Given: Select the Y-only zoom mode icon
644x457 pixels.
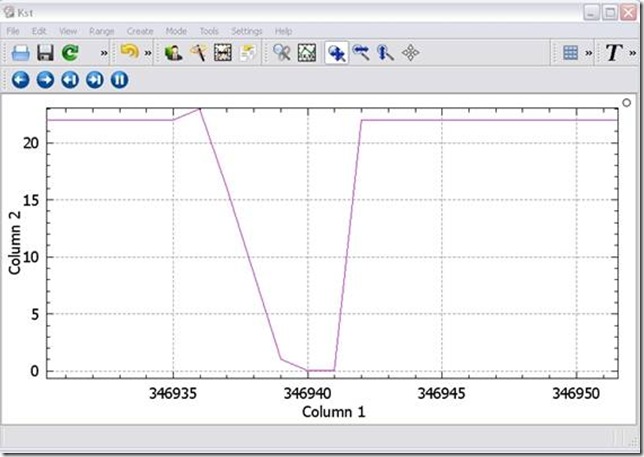Looking at the screenshot, I should [x=385, y=53].
